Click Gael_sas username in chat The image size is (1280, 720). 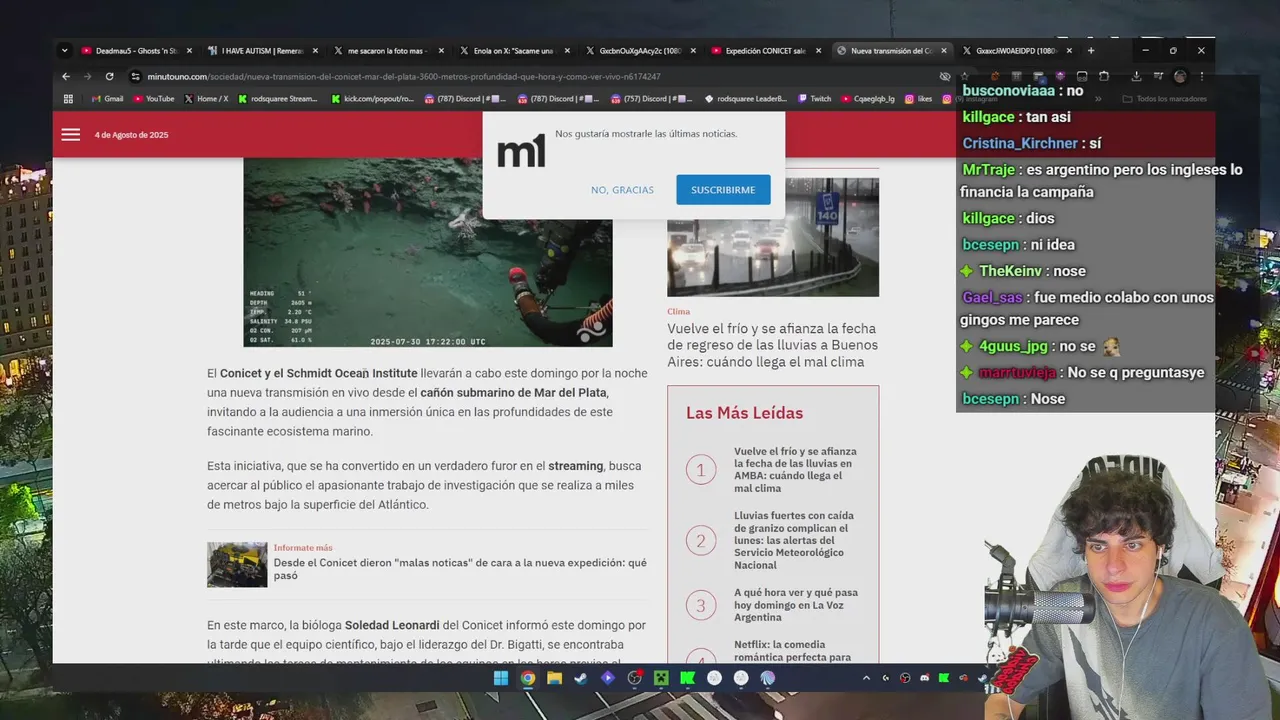(x=992, y=297)
